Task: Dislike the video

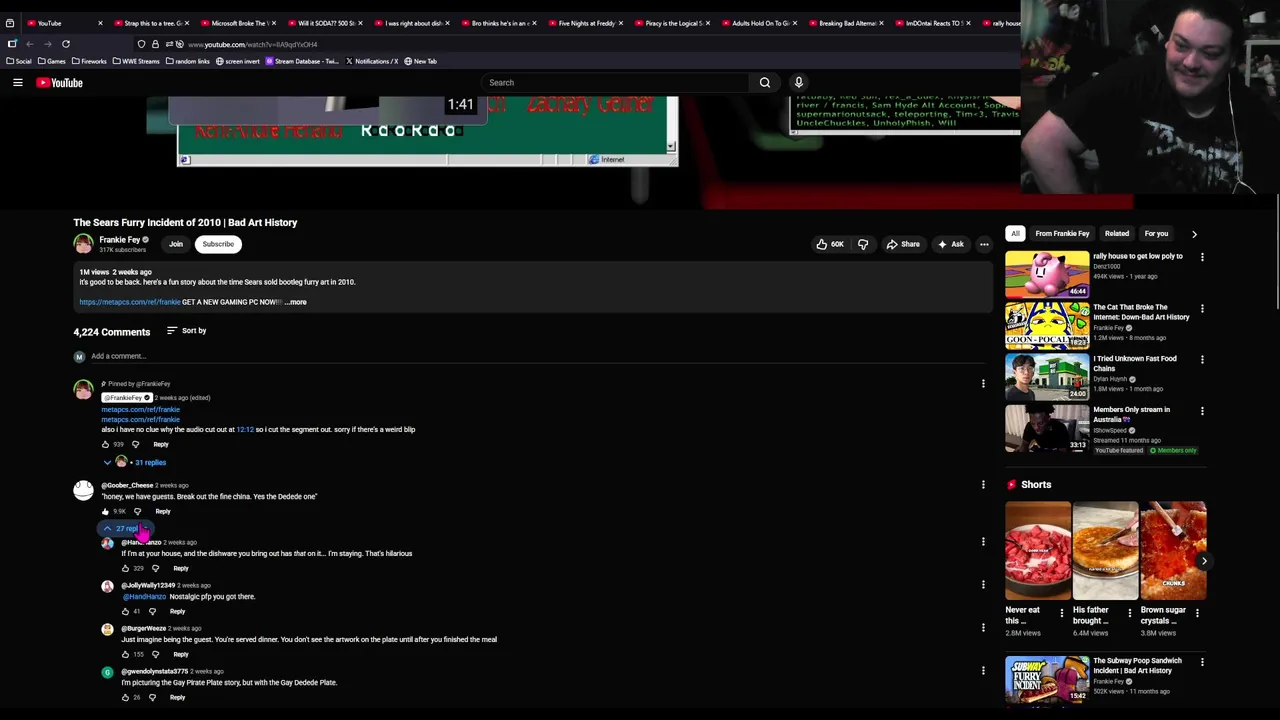Action: click(863, 244)
